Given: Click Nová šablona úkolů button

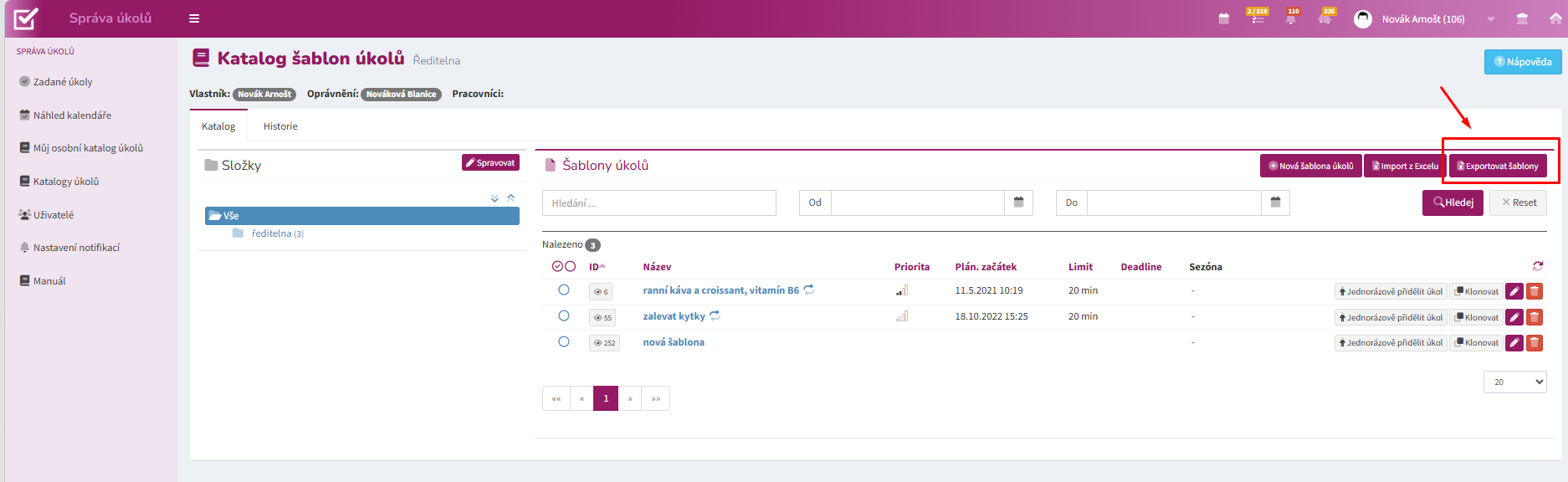Looking at the screenshot, I should pyautogui.click(x=1311, y=166).
